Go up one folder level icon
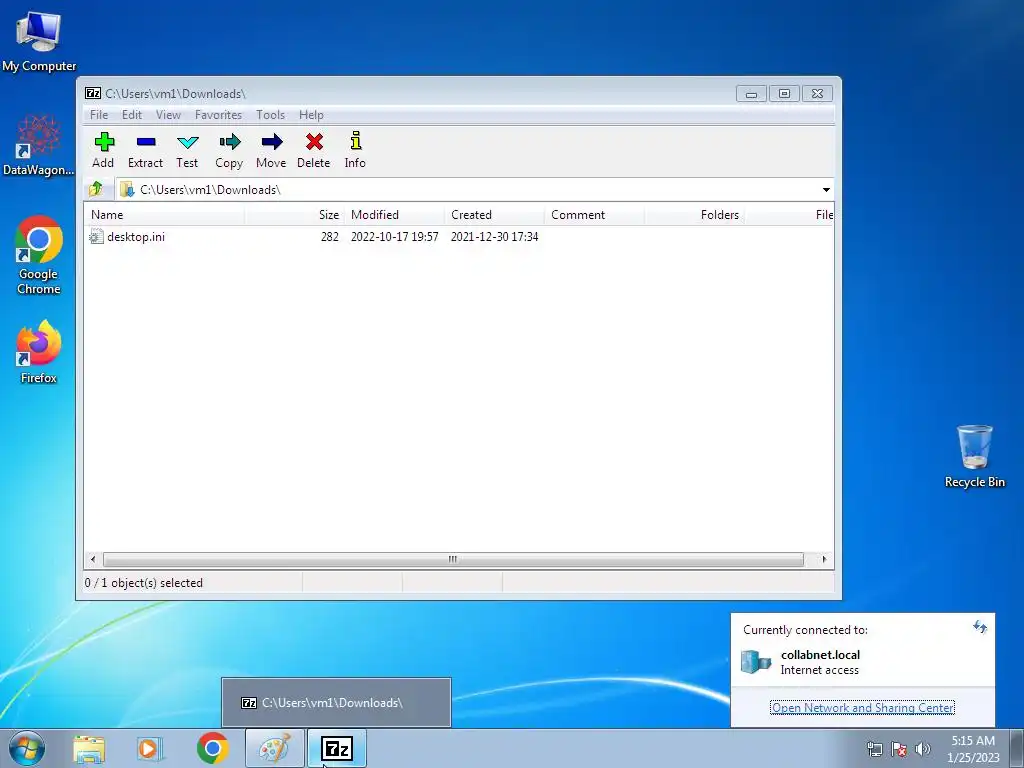The width and height of the screenshot is (1024, 768). pos(96,189)
